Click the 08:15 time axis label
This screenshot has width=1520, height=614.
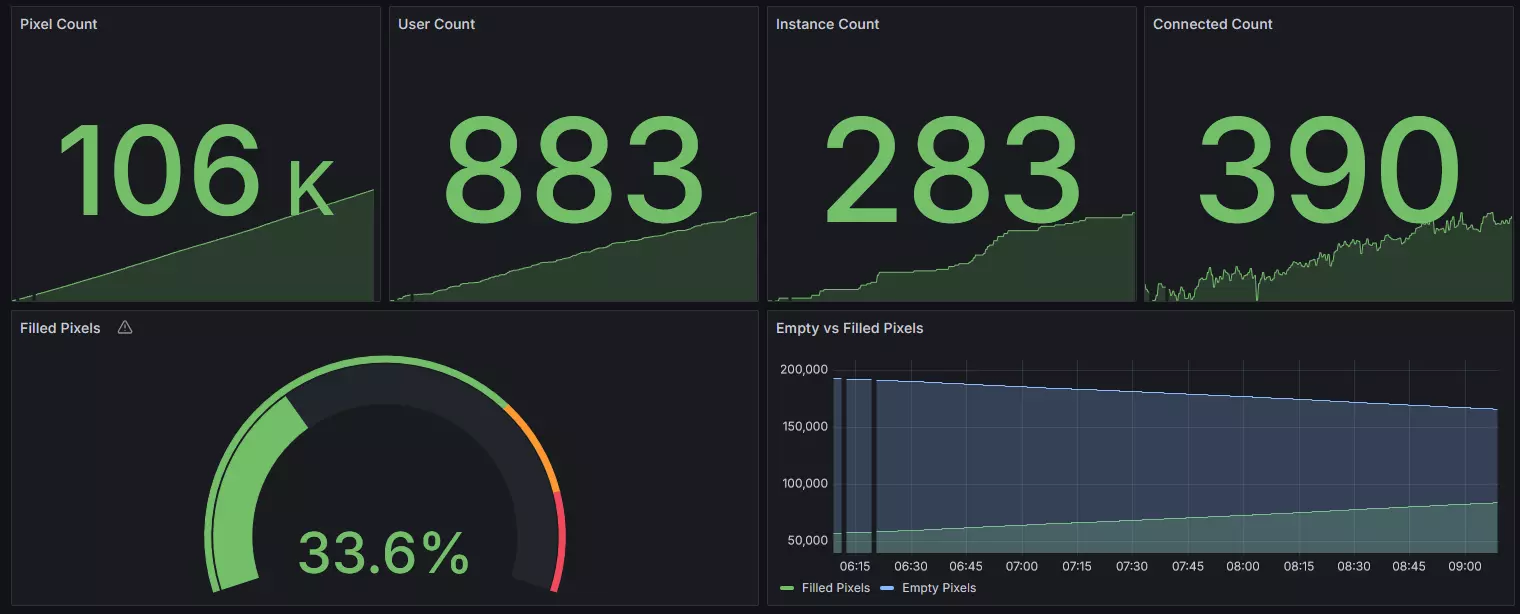pos(1299,566)
